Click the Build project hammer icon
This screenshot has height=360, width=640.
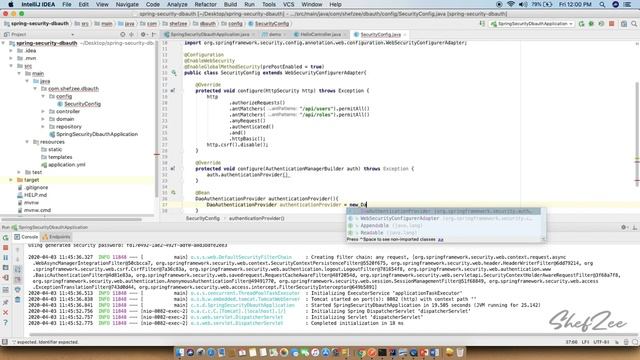point(482,24)
